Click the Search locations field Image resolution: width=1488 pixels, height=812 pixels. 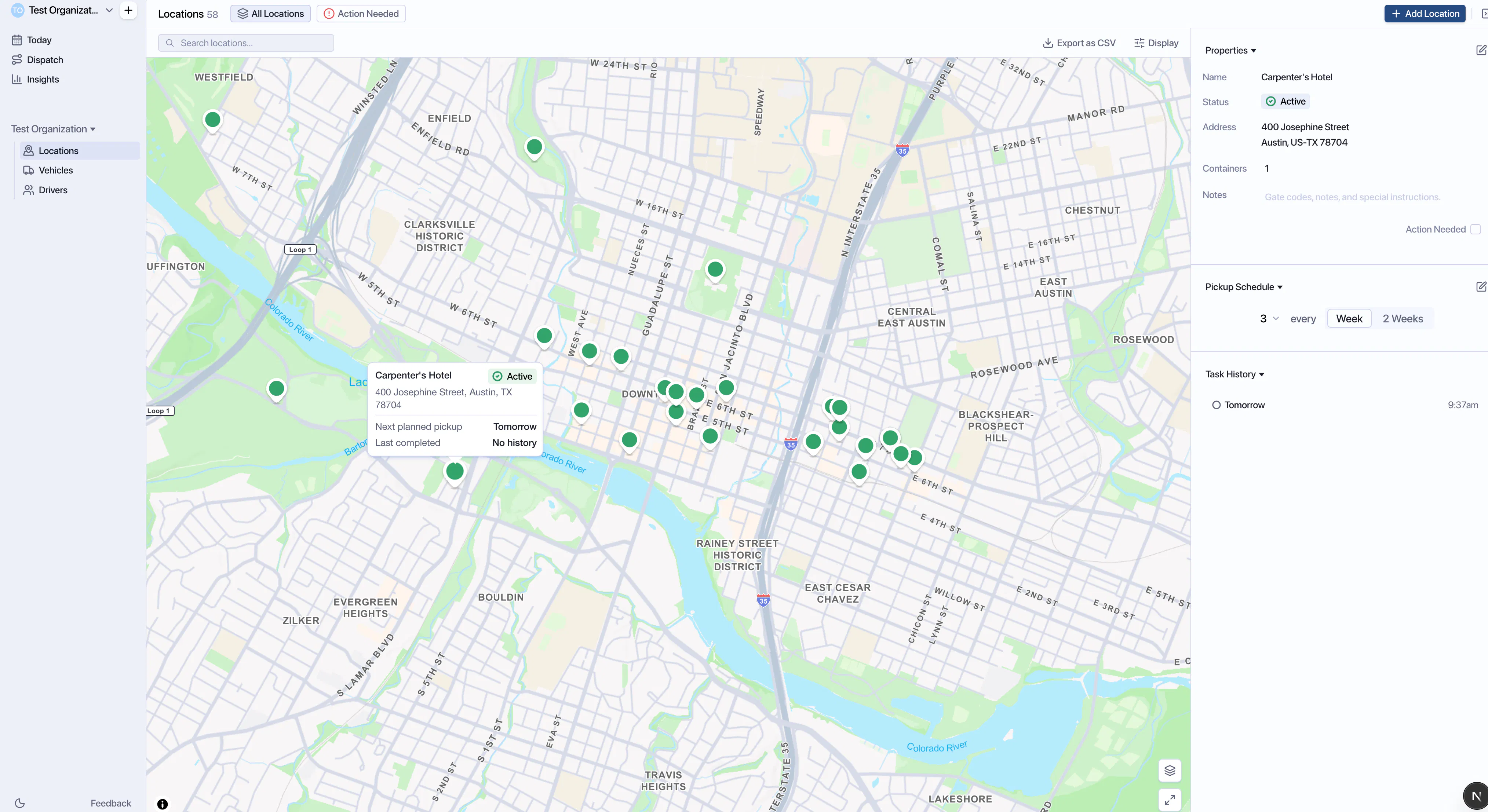click(246, 43)
